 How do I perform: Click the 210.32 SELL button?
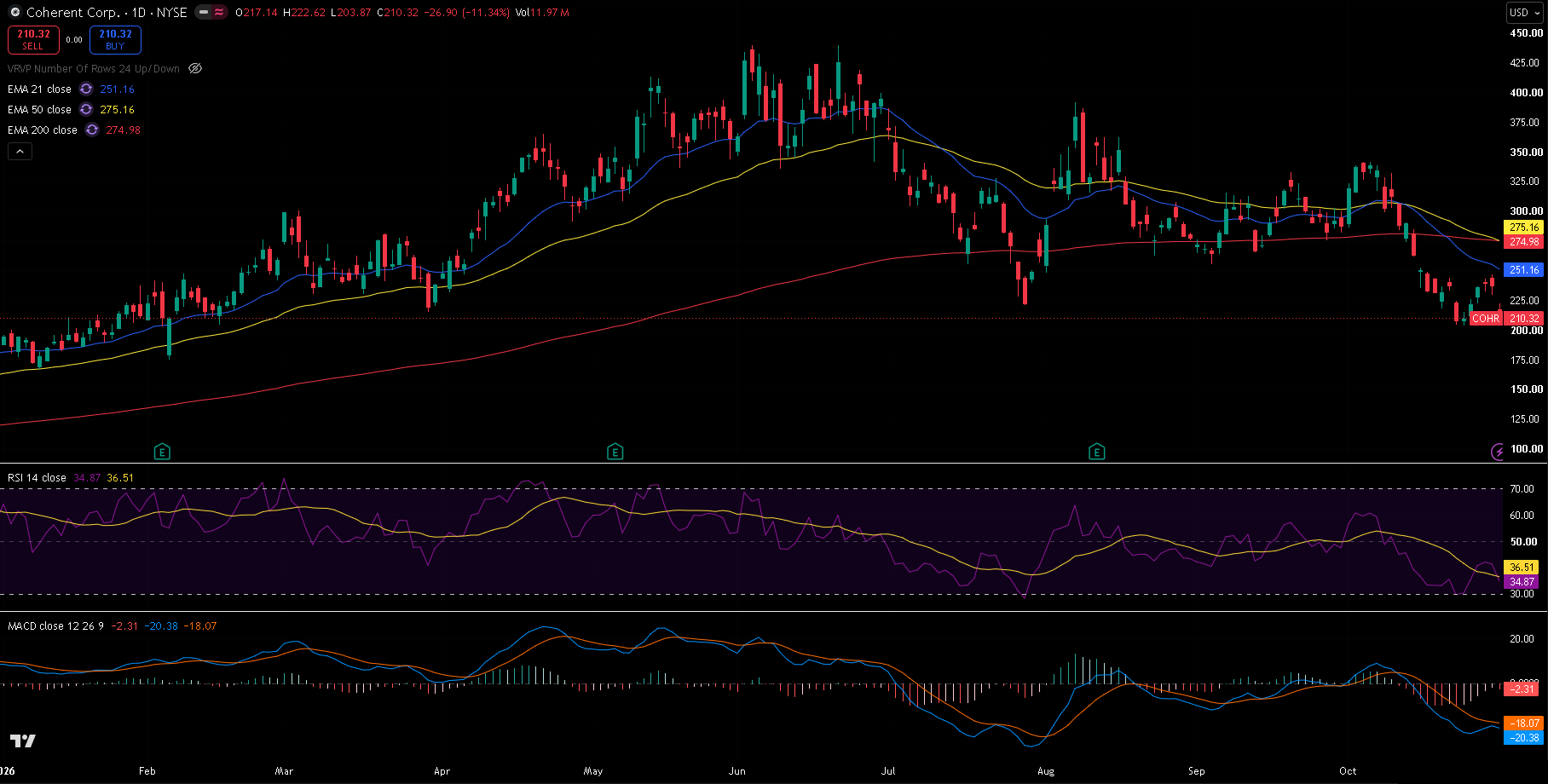[33, 40]
